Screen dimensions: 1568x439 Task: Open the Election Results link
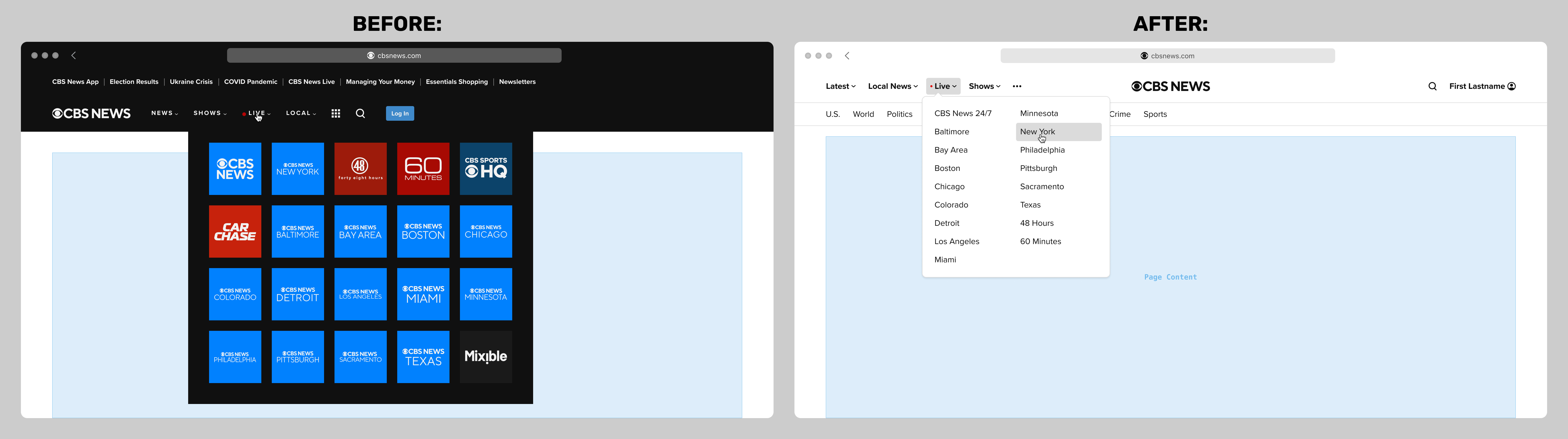134,82
